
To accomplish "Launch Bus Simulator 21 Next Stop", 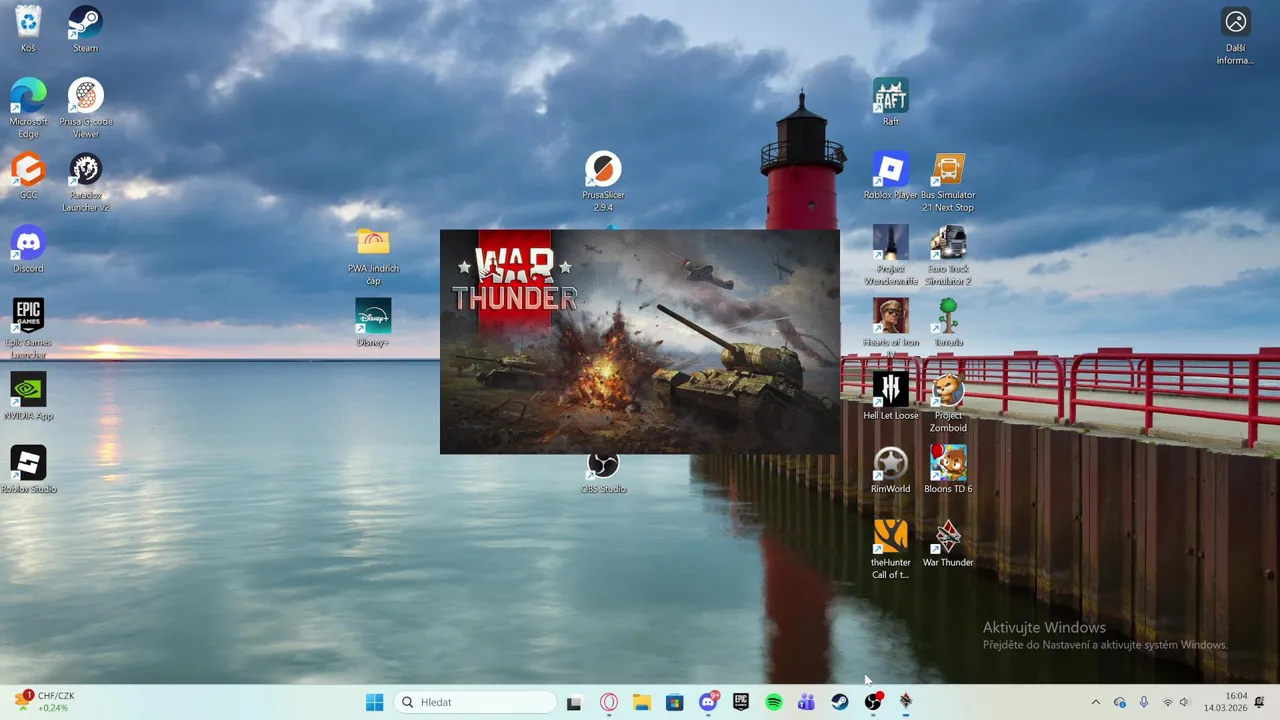I will click(948, 182).
